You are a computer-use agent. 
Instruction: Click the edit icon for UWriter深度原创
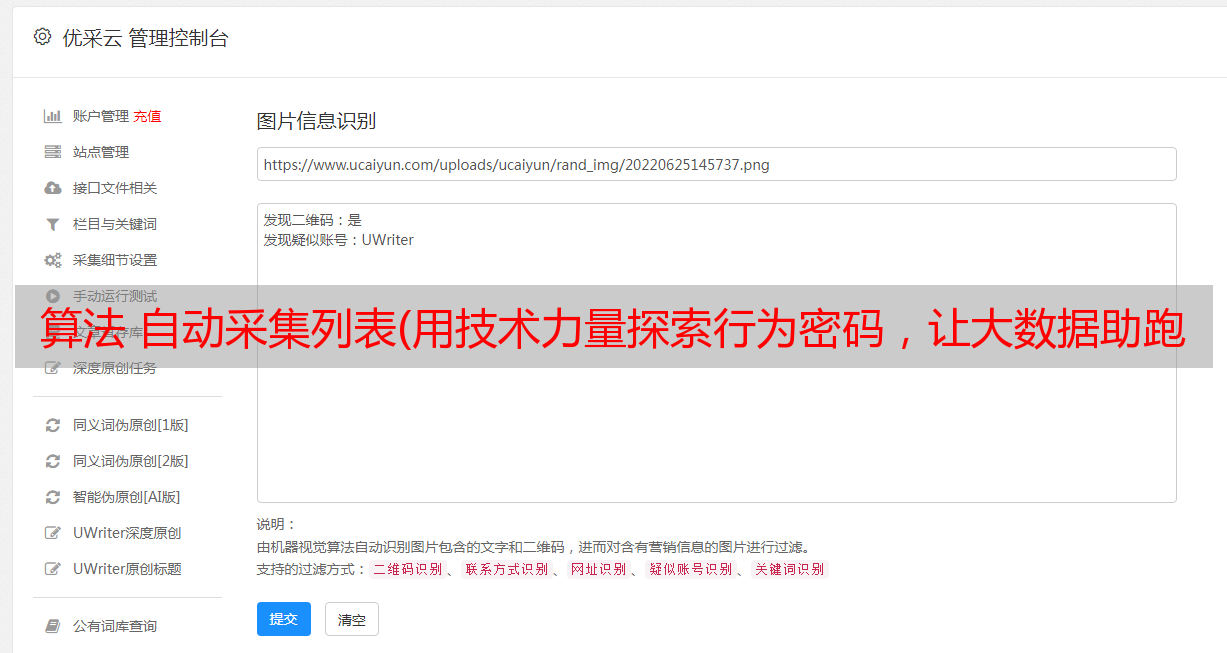click(53, 533)
